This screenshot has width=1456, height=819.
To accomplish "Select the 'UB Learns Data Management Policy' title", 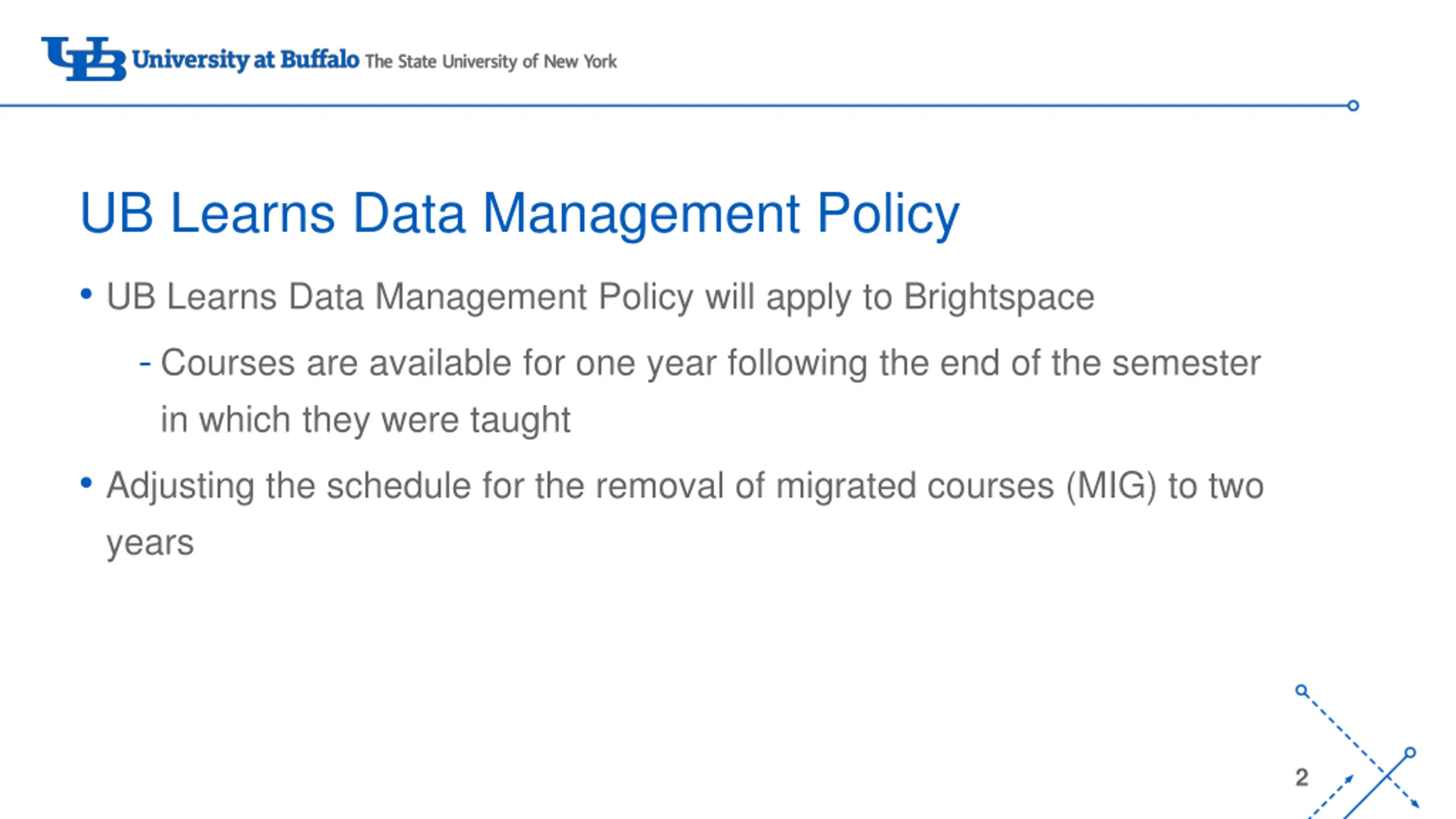I will [x=519, y=214].
